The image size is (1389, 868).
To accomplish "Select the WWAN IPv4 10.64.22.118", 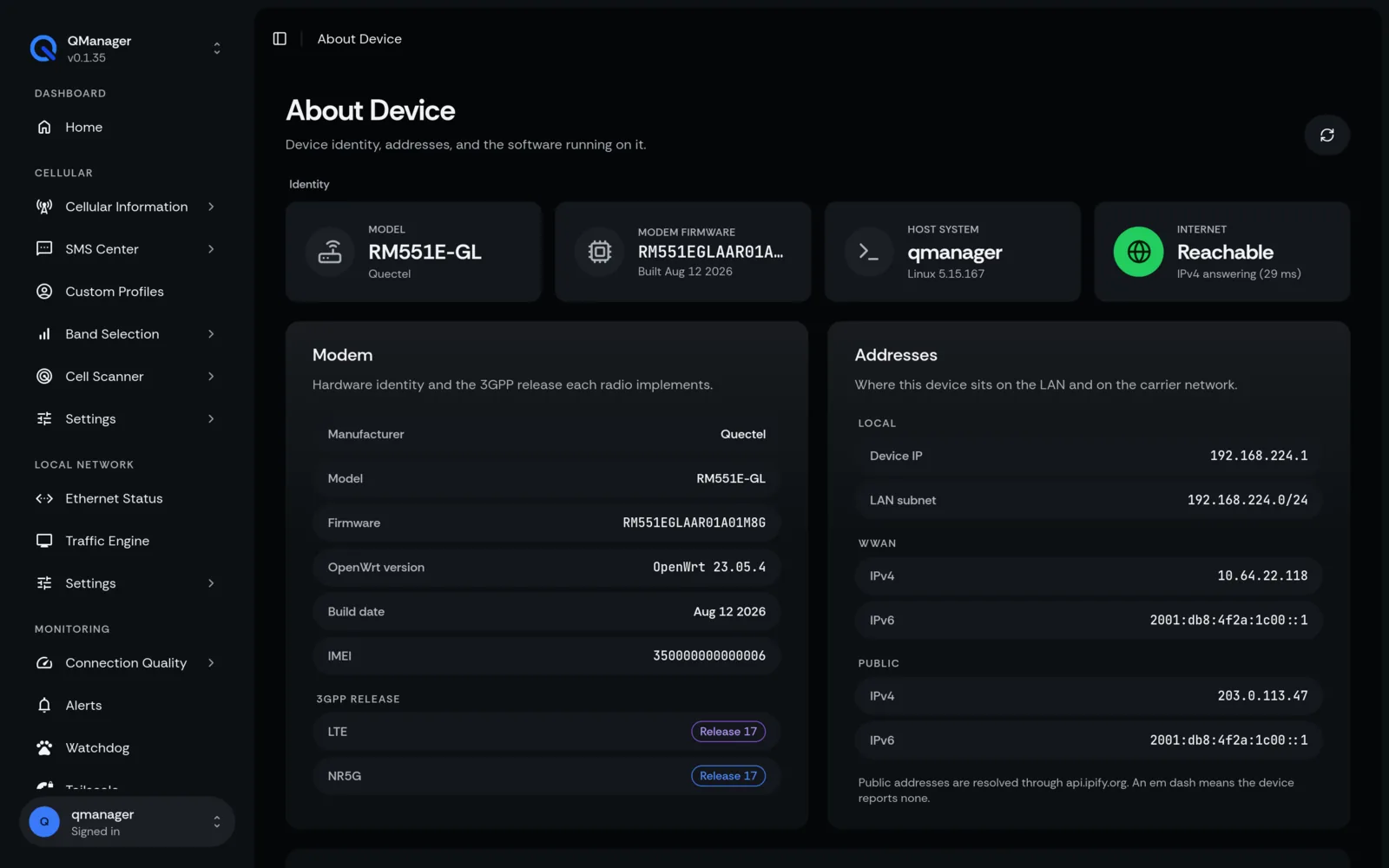I will pyautogui.click(x=1262, y=576).
